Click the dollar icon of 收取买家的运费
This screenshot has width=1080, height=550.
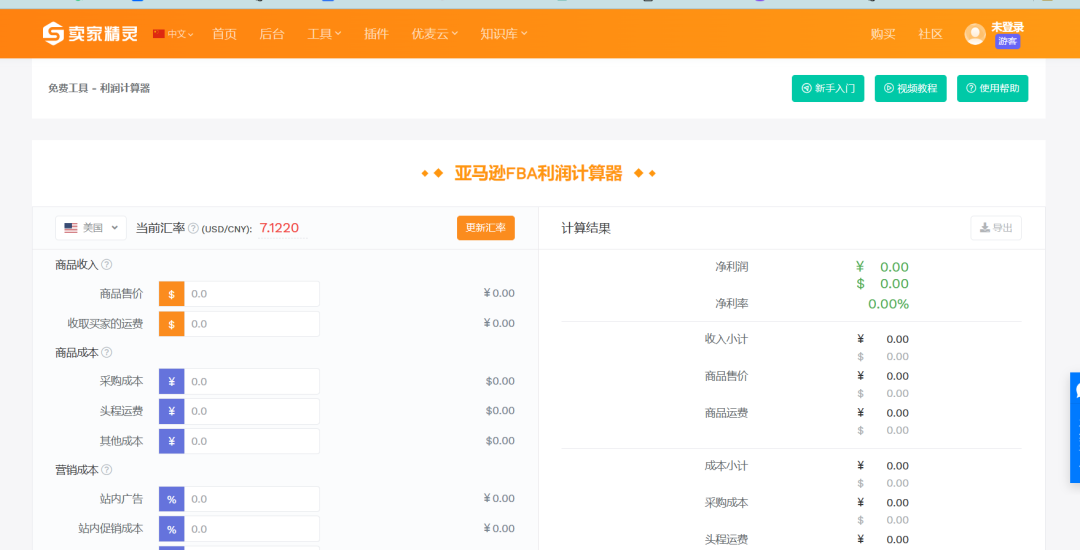[x=172, y=324]
